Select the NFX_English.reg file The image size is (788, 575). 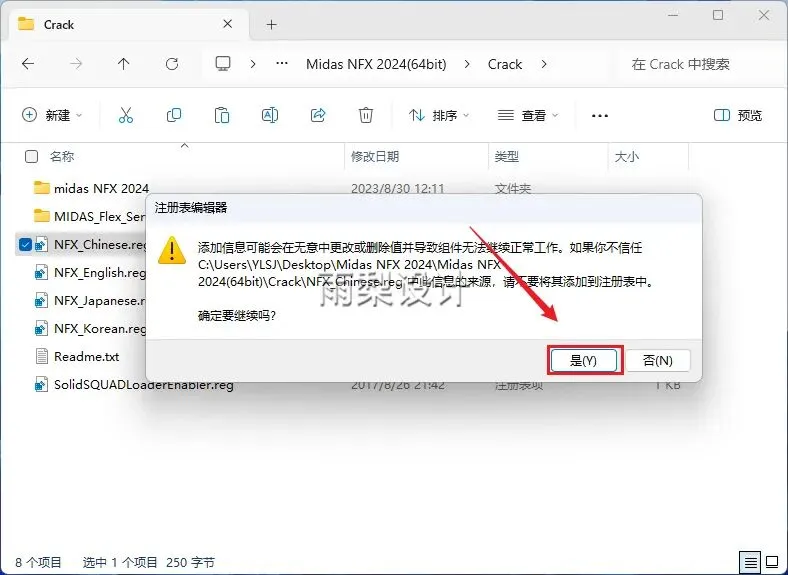[100, 272]
